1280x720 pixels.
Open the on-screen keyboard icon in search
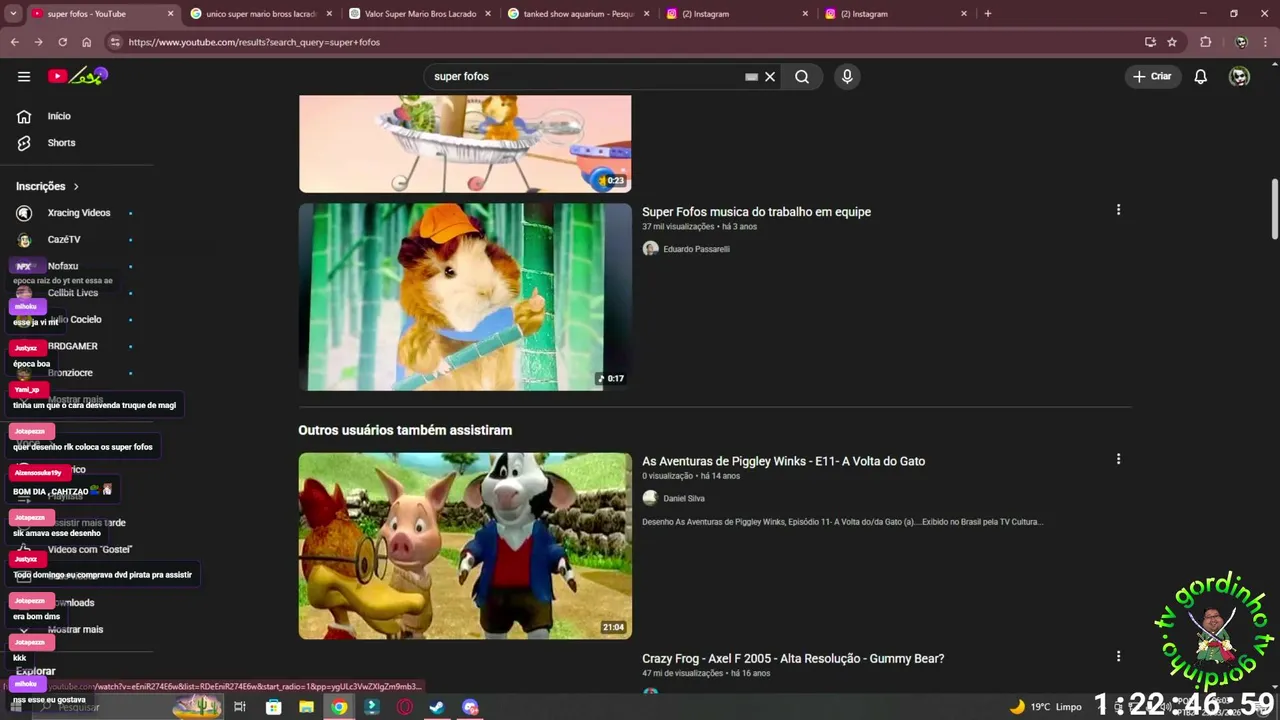[751, 76]
